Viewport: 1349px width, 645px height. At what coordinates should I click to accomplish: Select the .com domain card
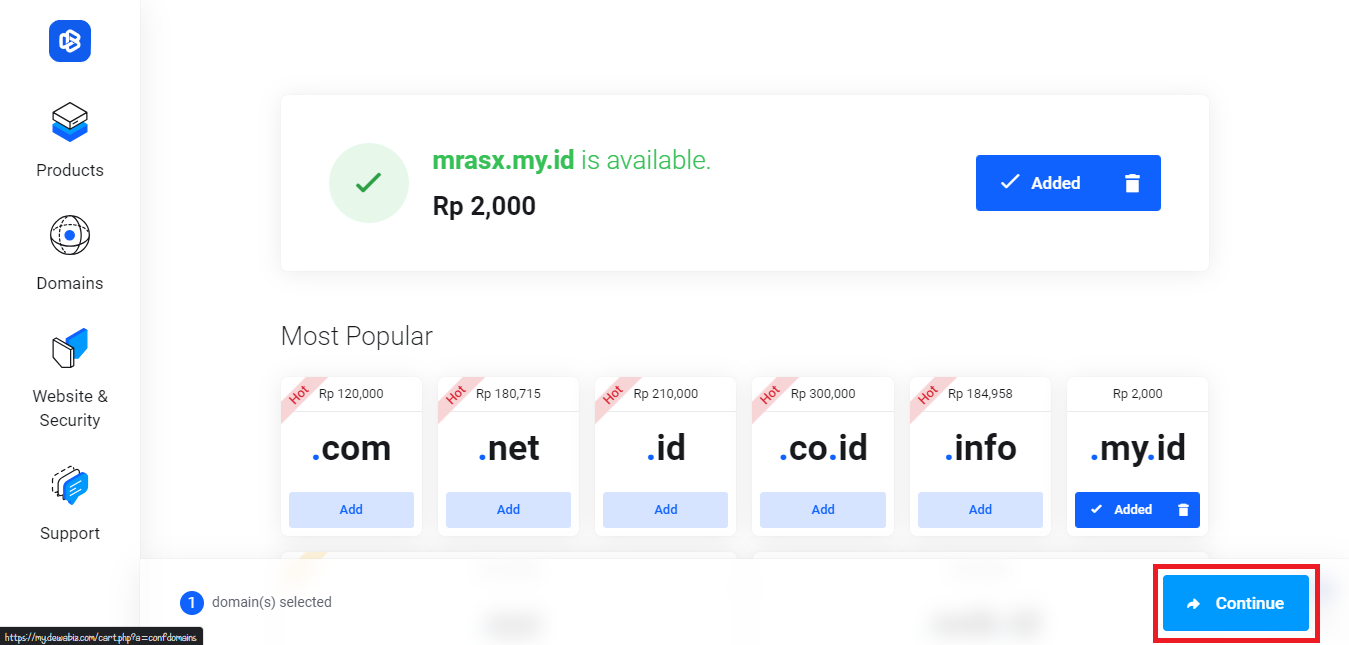tap(351, 456)
